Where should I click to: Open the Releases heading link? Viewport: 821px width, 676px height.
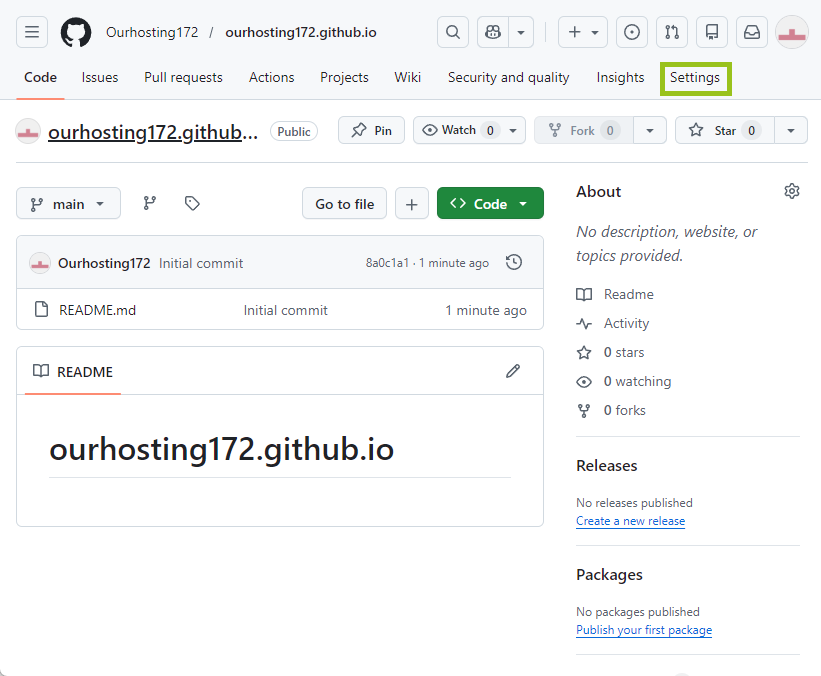click(x=606, y=466)
